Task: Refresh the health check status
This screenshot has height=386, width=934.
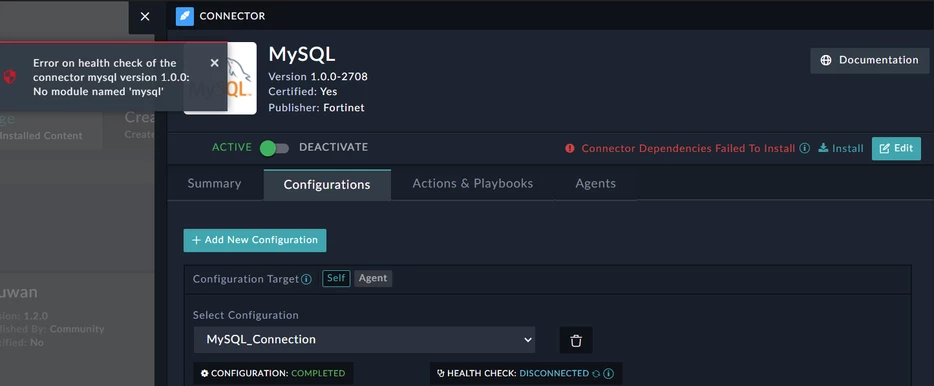Action: pos(596,373)
